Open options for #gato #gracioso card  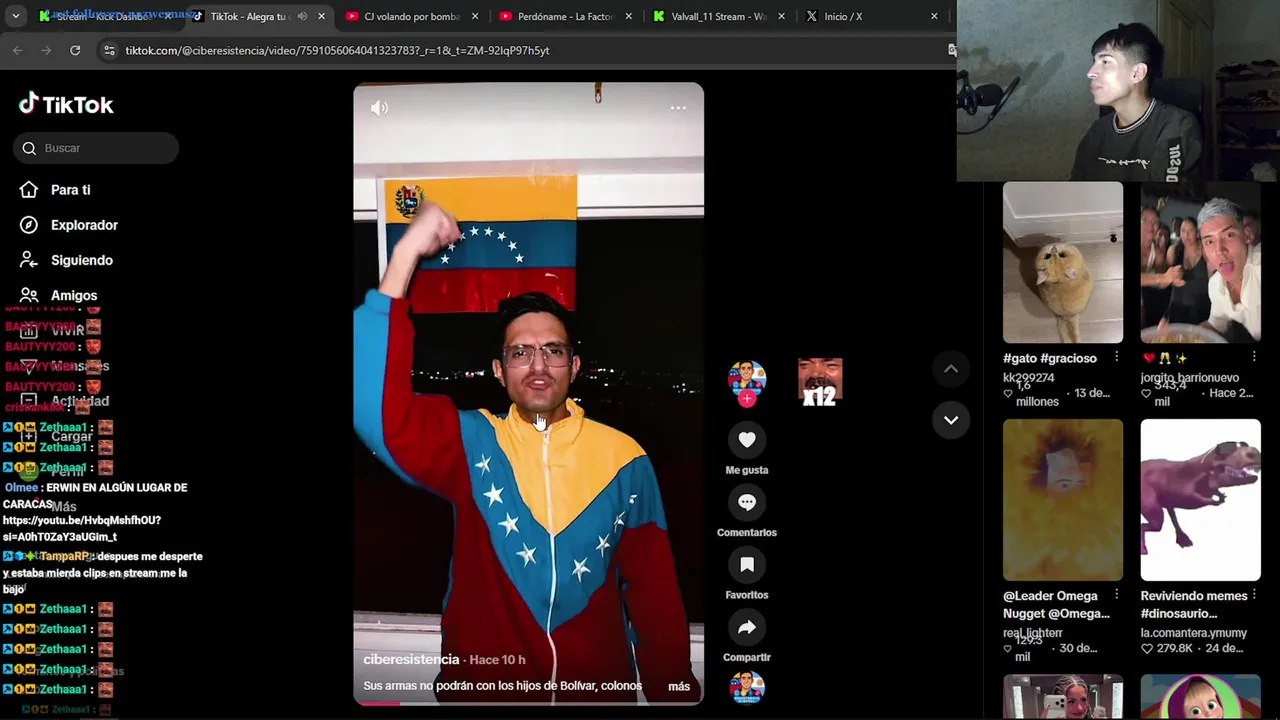[1117, 357]
